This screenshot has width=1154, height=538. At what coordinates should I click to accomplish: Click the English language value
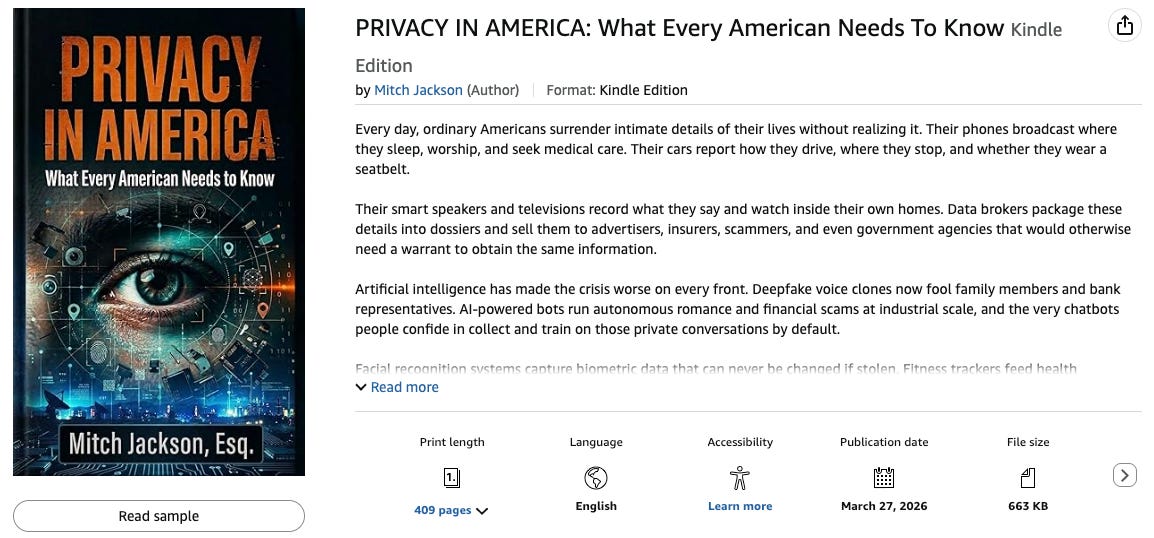pyautogui.click(x=596, y=506)
